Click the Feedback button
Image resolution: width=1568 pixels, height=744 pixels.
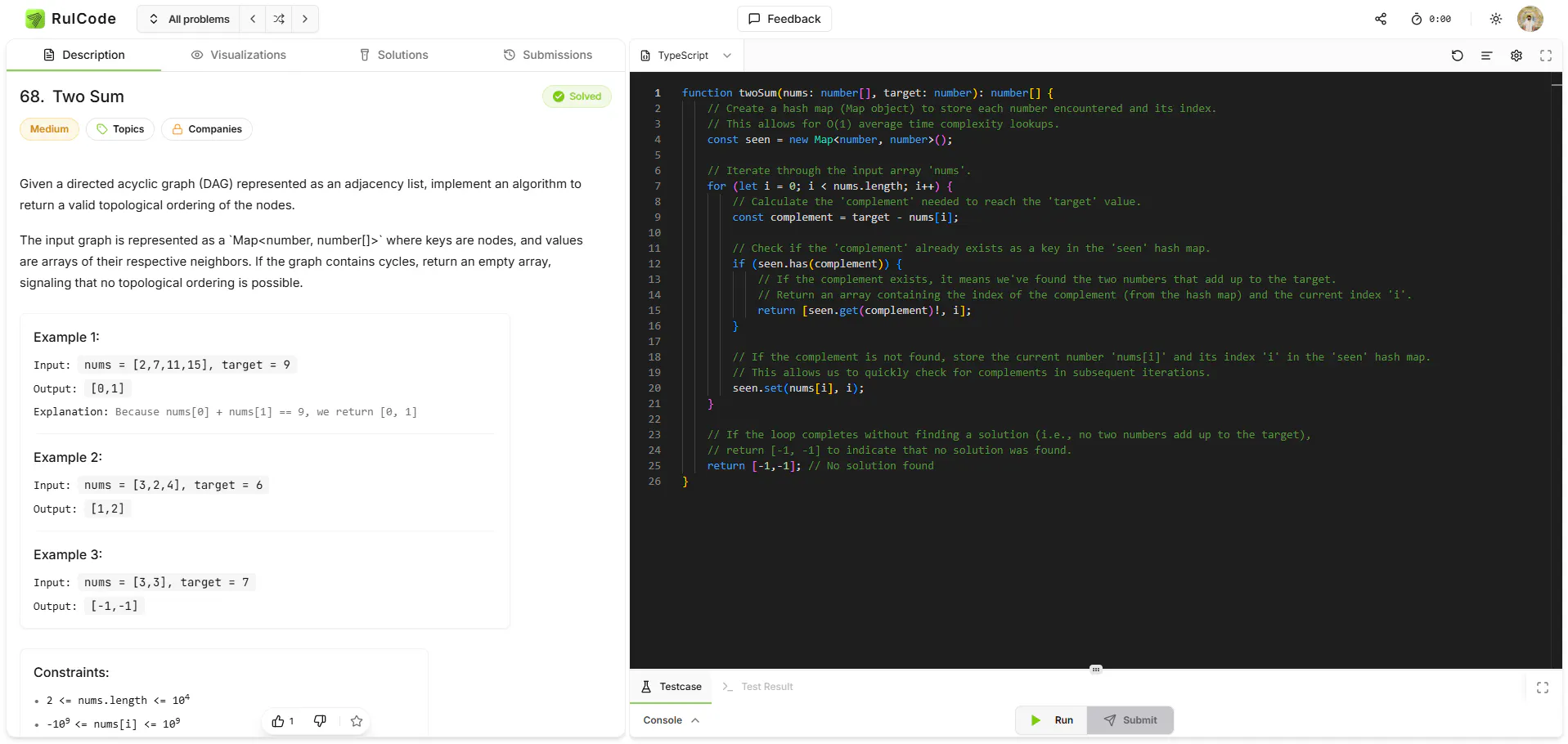(784, 19)
